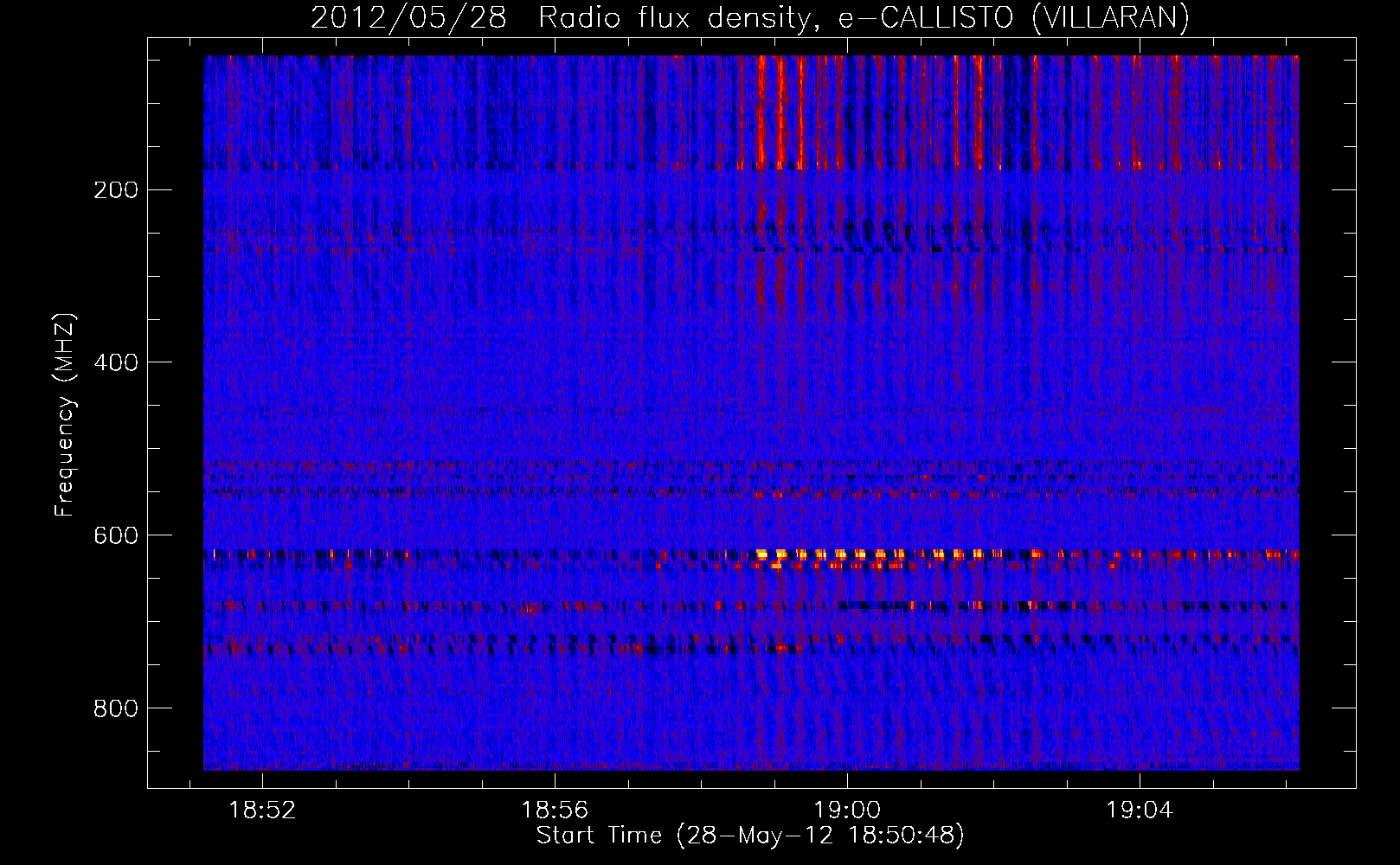
Task: Click the 'Start Time (28-May-12 18:50:48)' axis label
Action: tap(749, 836)
